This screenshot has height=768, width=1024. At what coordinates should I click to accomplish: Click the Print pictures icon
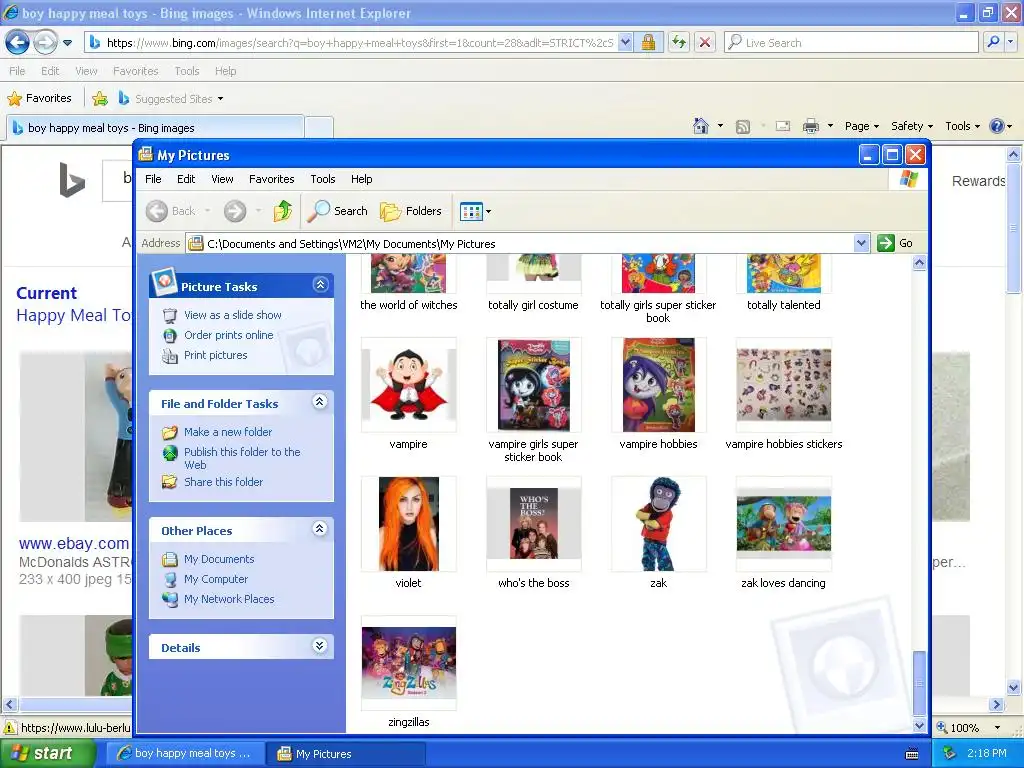point(170,356)
